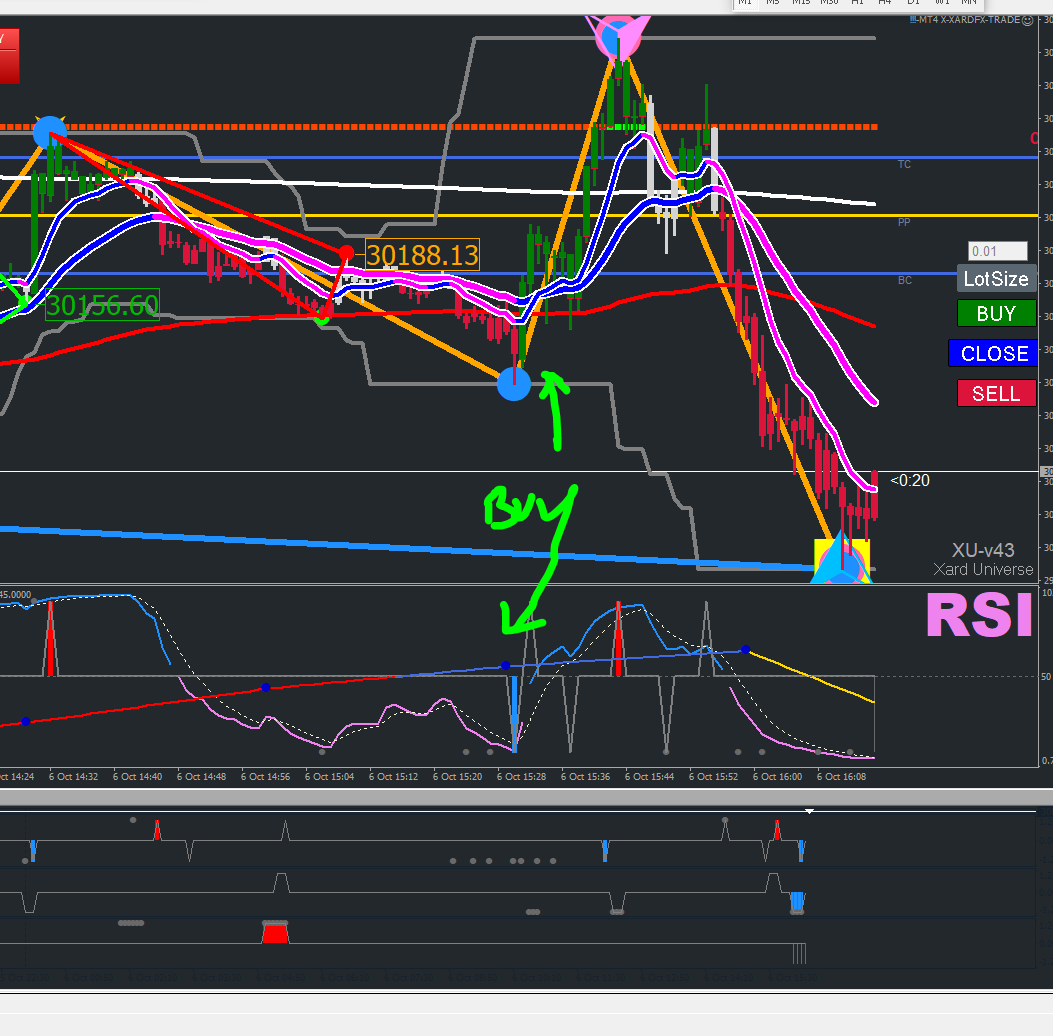This screenshot has width=1053, height=1036.
Task: Switch to the M5 timeframe
Action: [x=772, y=3]
